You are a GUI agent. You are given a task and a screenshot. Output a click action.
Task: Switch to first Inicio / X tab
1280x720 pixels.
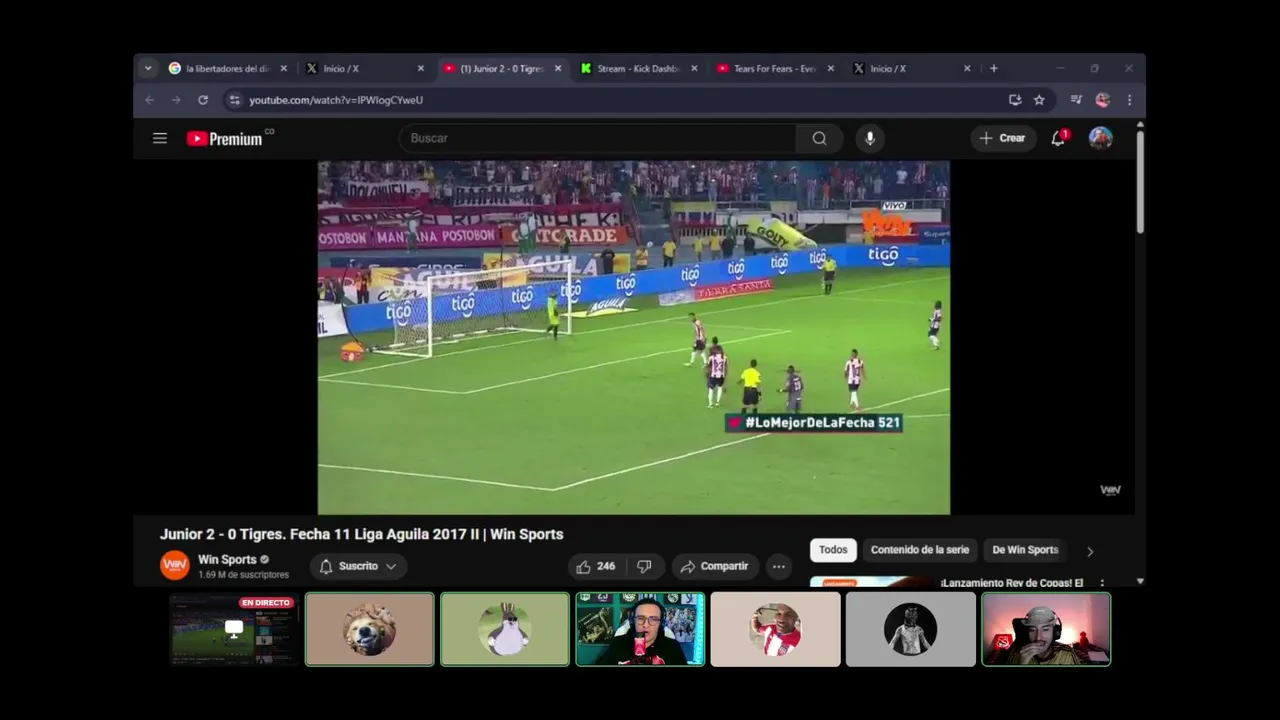pyautogui.click(x=365, y=68)
